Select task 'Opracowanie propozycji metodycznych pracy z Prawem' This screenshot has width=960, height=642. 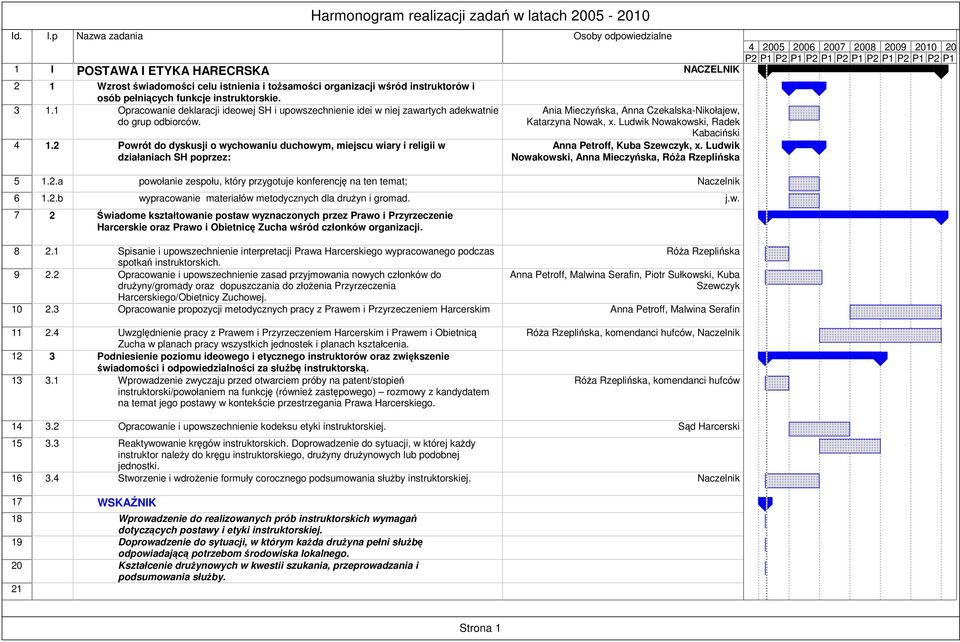pos(304,309)
